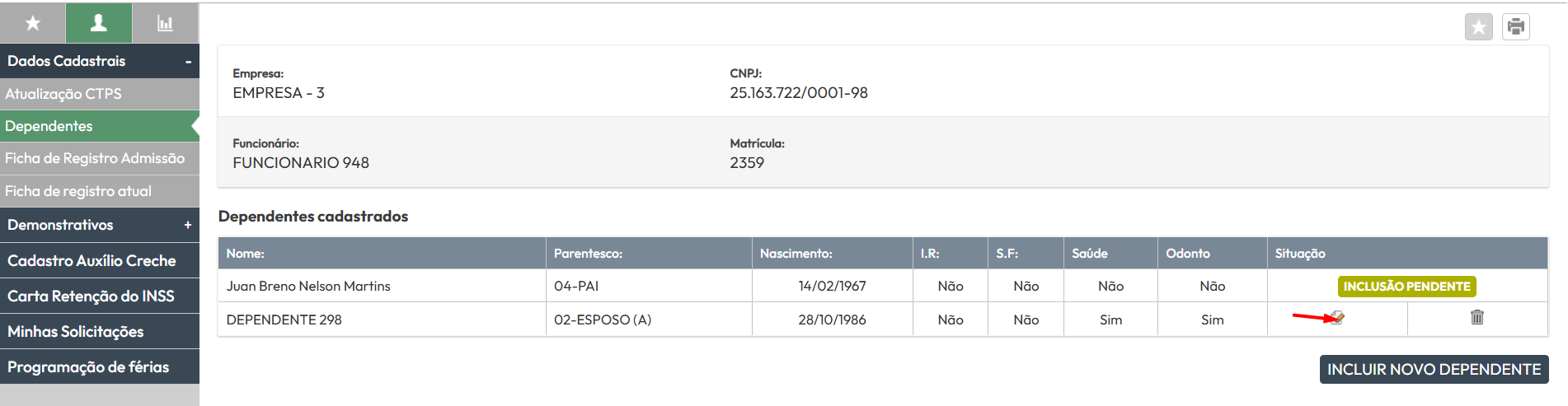Delete DEPENDENTE 298 using trash icon
Viewport: 1568px width, 406px height.
point(1476,317)
